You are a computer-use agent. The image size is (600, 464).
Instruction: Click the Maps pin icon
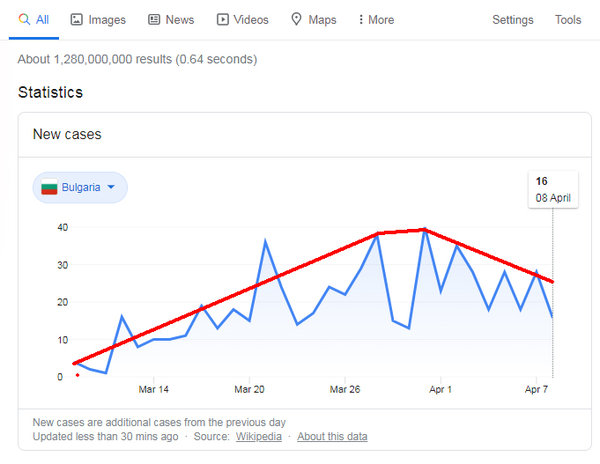coord(296,19)
